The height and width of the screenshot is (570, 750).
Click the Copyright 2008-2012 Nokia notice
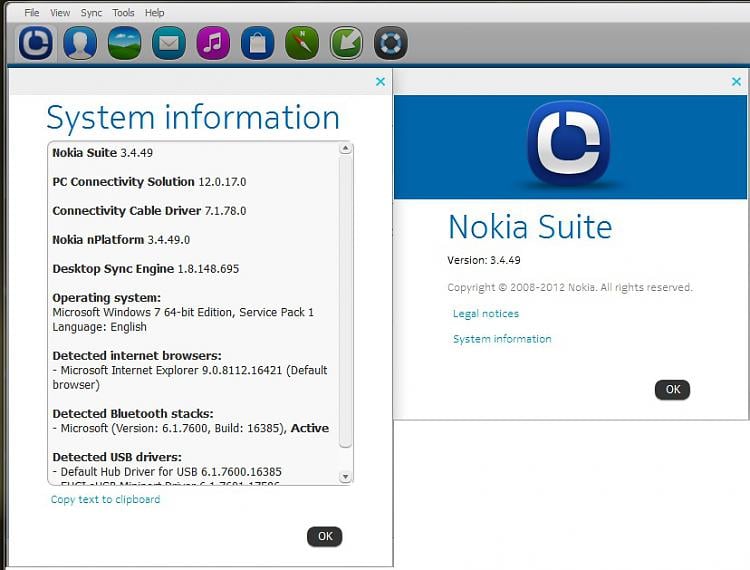click(x=570, y=287)
